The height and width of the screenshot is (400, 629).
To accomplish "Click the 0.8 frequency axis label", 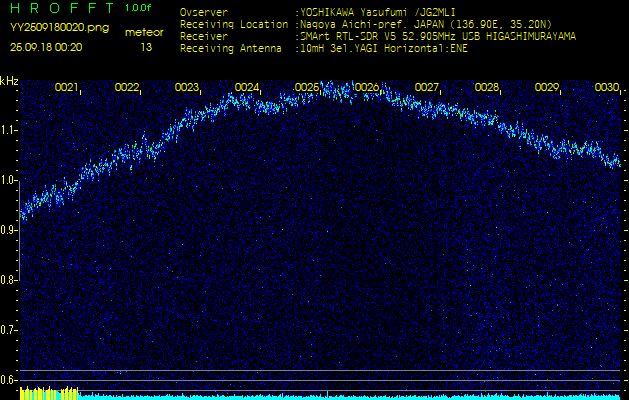I will click(x=9, y=280).
